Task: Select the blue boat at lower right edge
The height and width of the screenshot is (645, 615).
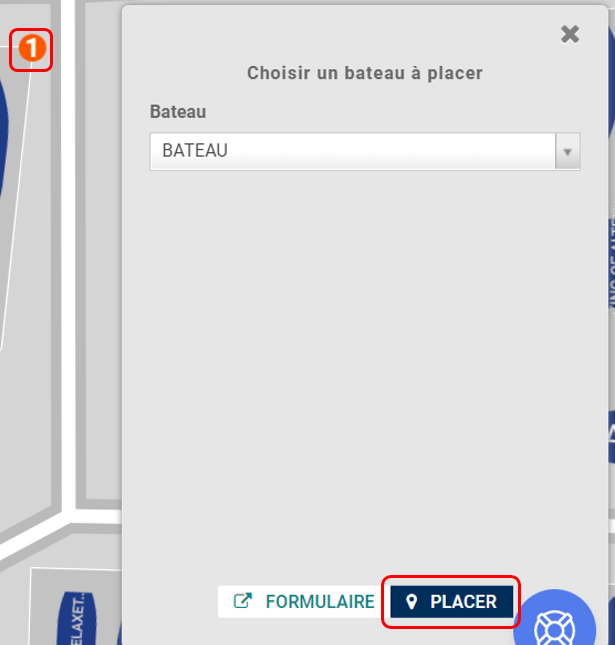Action: tap(611, 438)
